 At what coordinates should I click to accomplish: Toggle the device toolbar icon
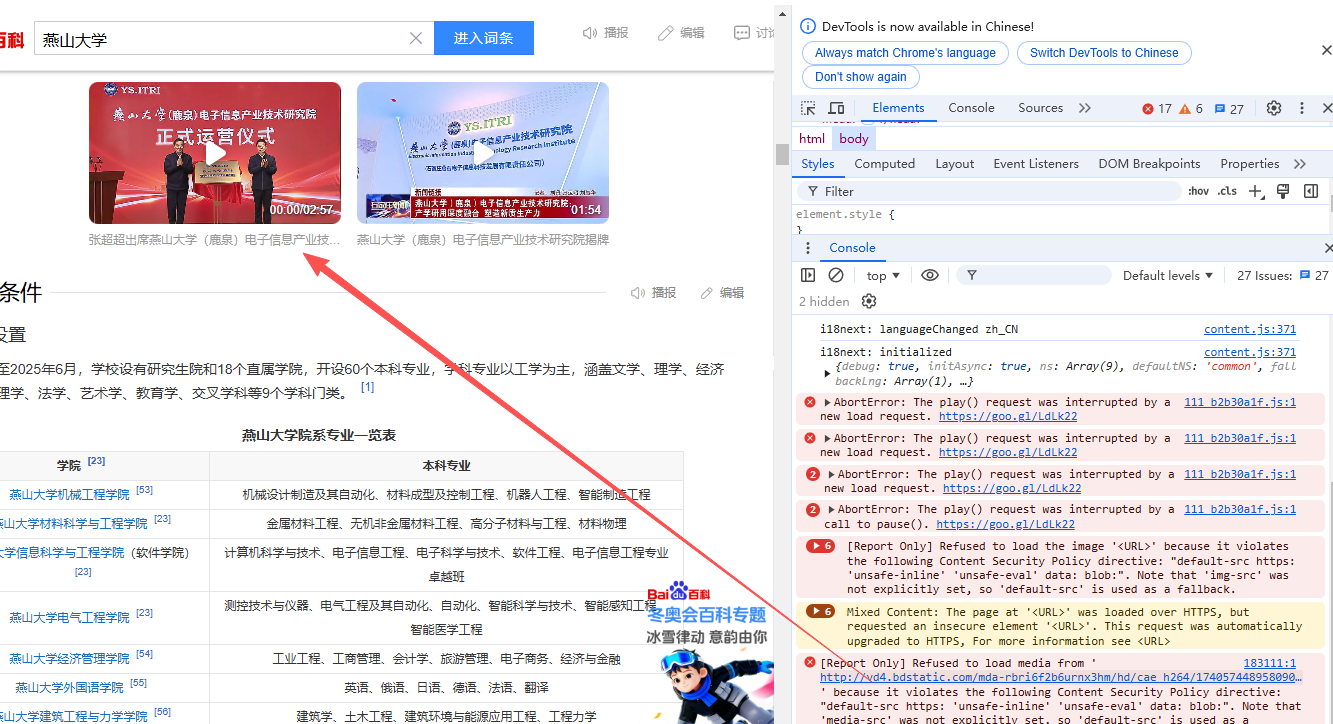(x=836, y=108)
